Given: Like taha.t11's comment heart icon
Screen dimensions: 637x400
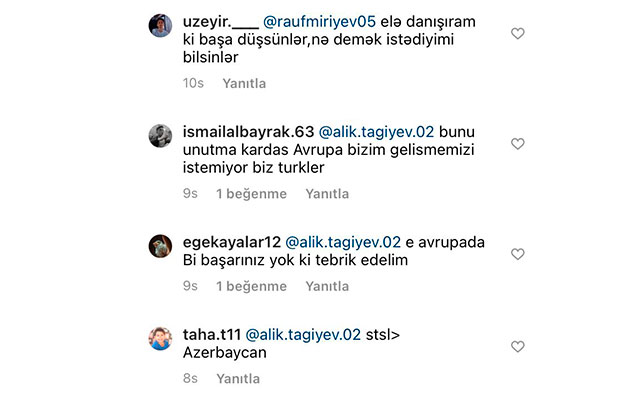Looking at the screenshot, I should pos(518,347).
